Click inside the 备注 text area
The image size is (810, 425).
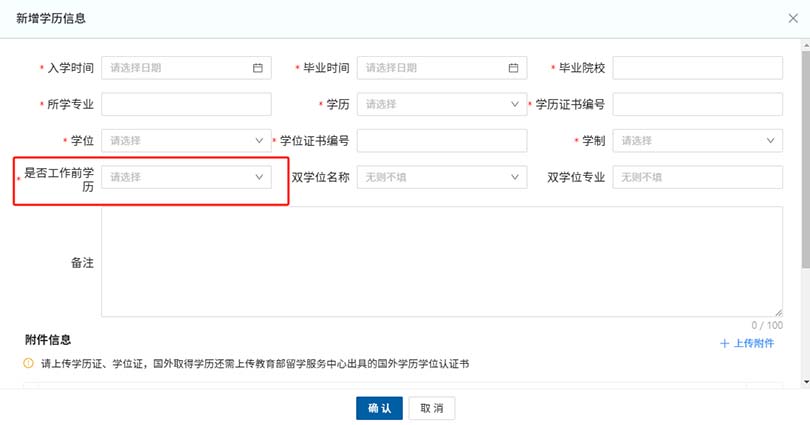pos(441,261)
